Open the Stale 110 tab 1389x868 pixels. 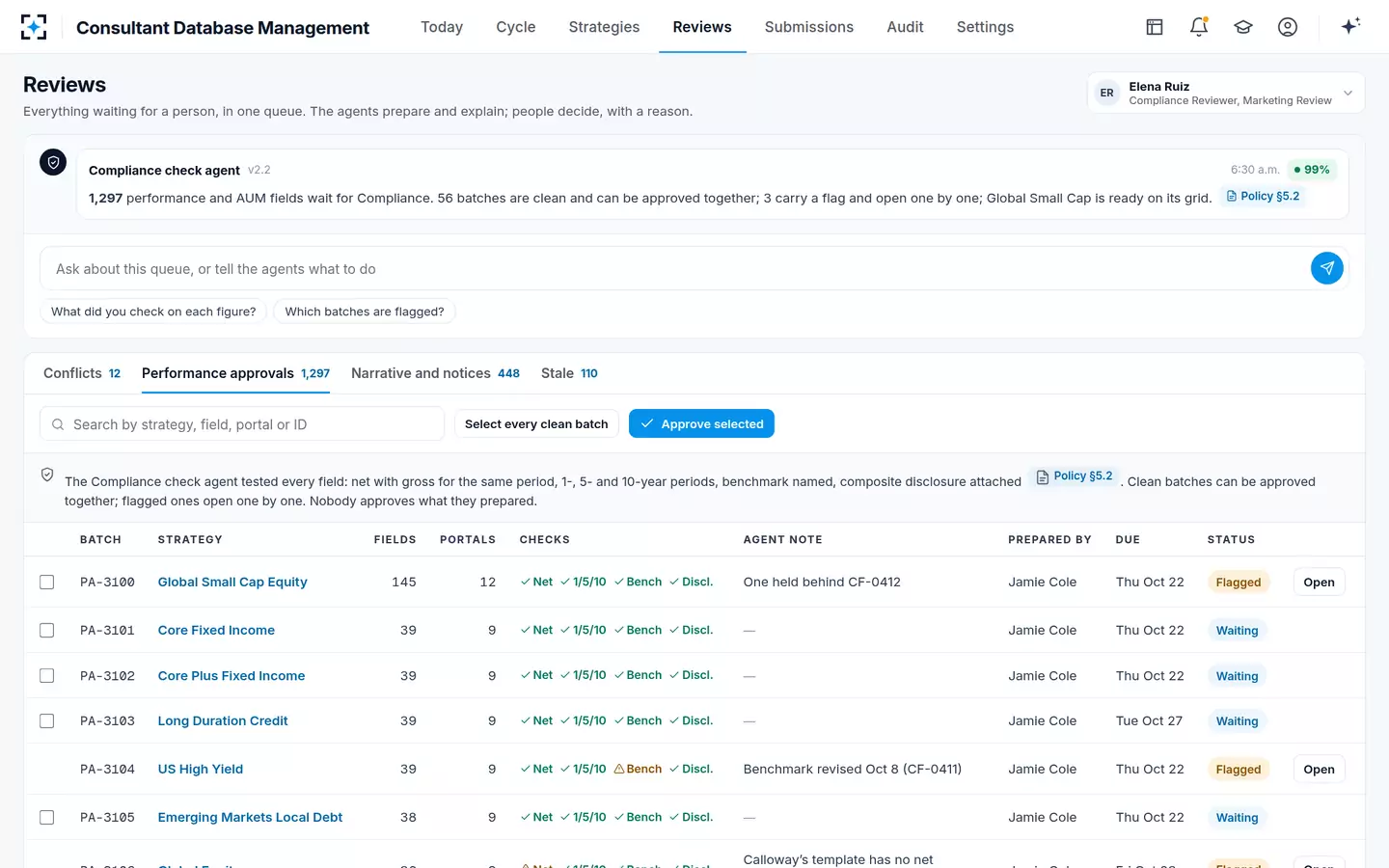click(x=569, y=373)
